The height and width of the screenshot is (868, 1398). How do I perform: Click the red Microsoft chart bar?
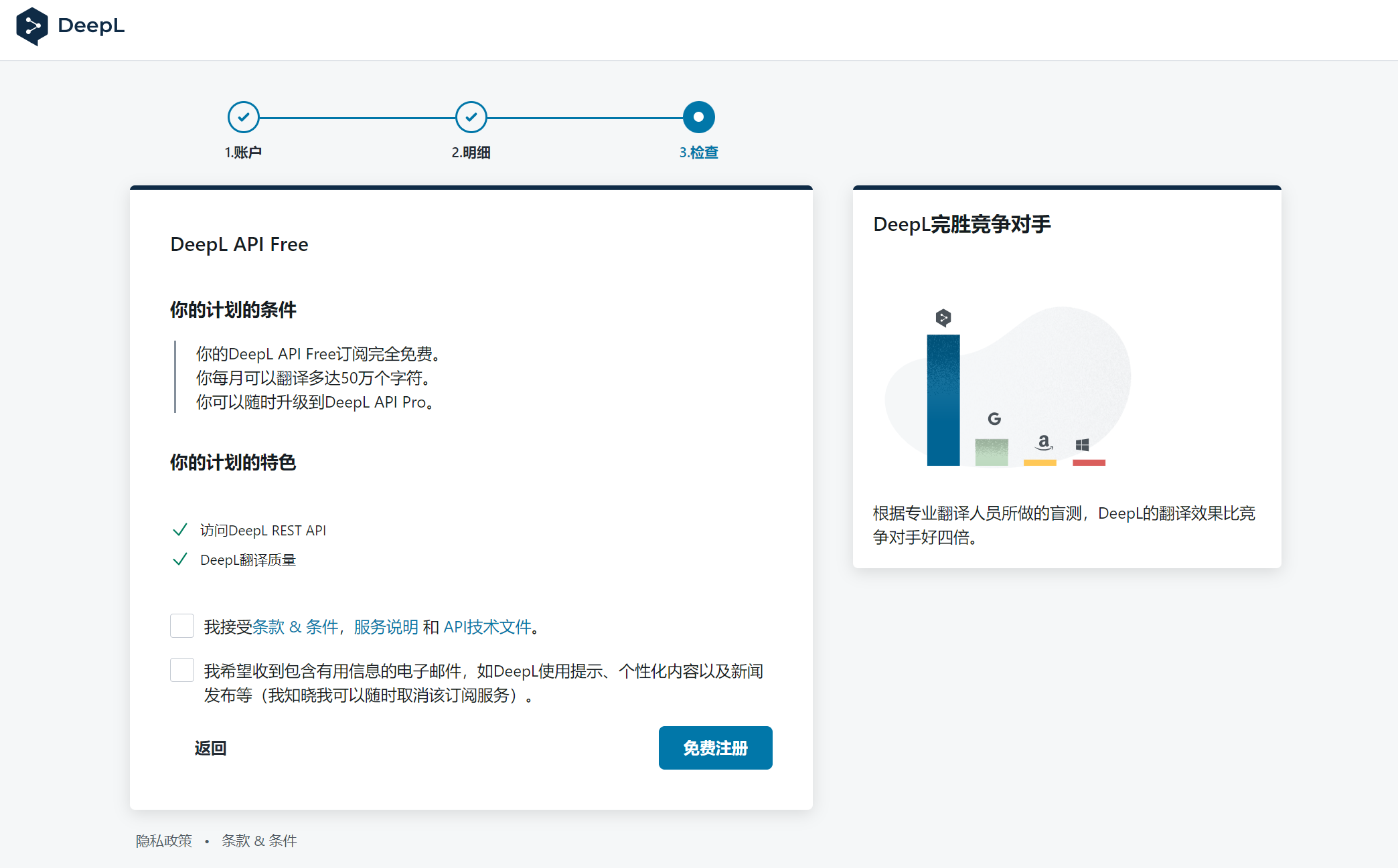pyautogui.click(x=1089, y=462)
